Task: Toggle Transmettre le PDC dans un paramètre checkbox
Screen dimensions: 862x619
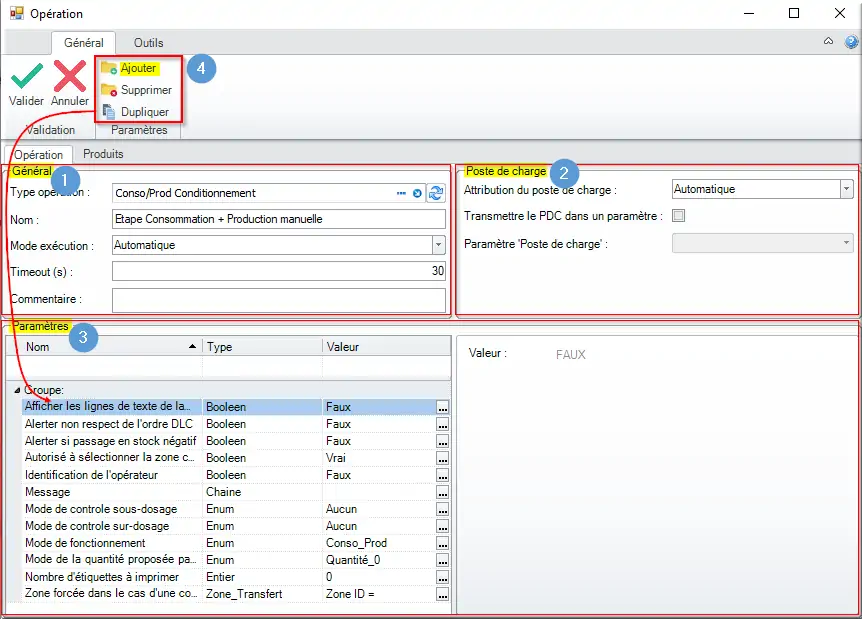Action: point(679,215)
